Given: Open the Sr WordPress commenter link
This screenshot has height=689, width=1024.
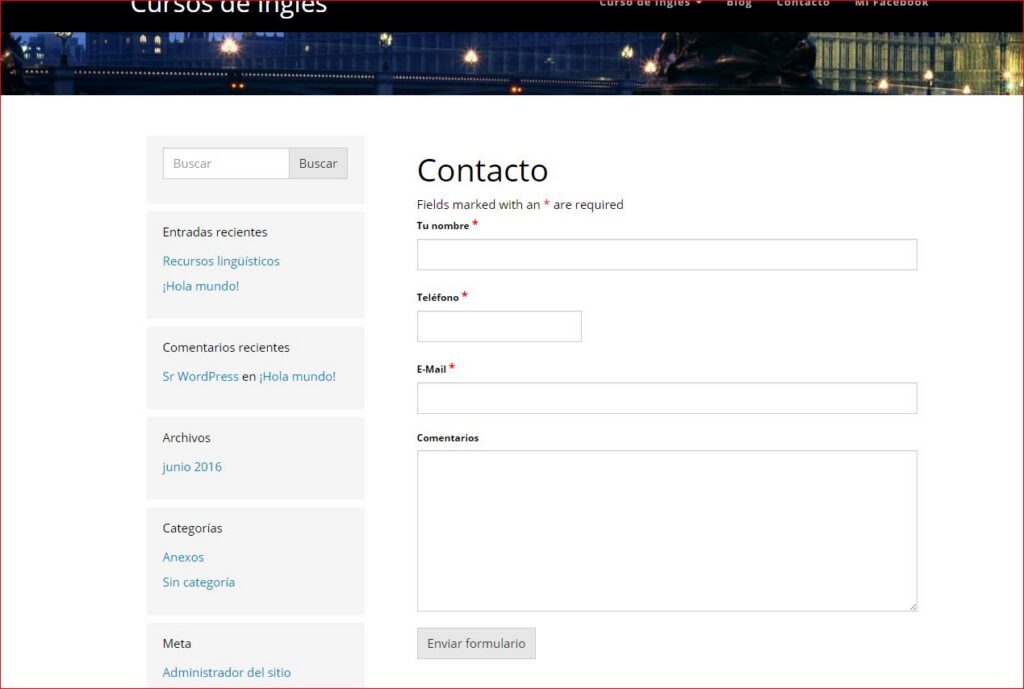Looking at the screenshot, I should 200,377.
